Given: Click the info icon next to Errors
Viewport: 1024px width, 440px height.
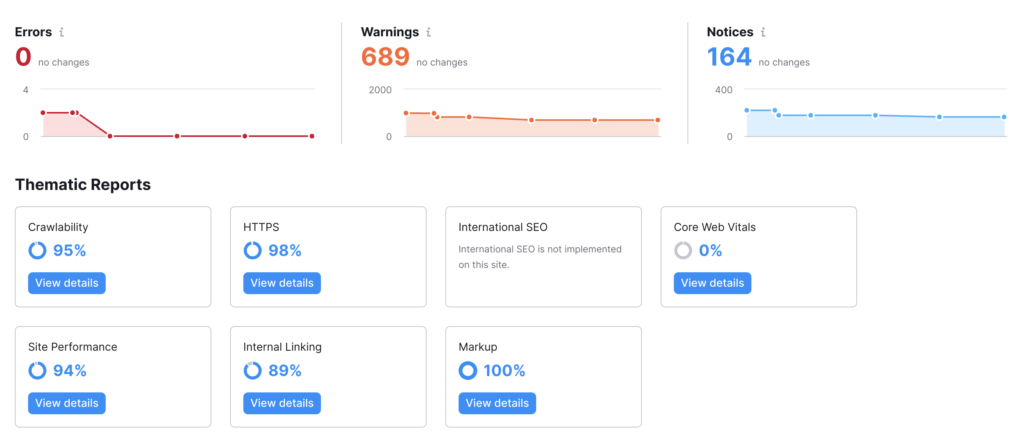Looking at the screenshot, I should pyautogui.click(x=61, y=32).
